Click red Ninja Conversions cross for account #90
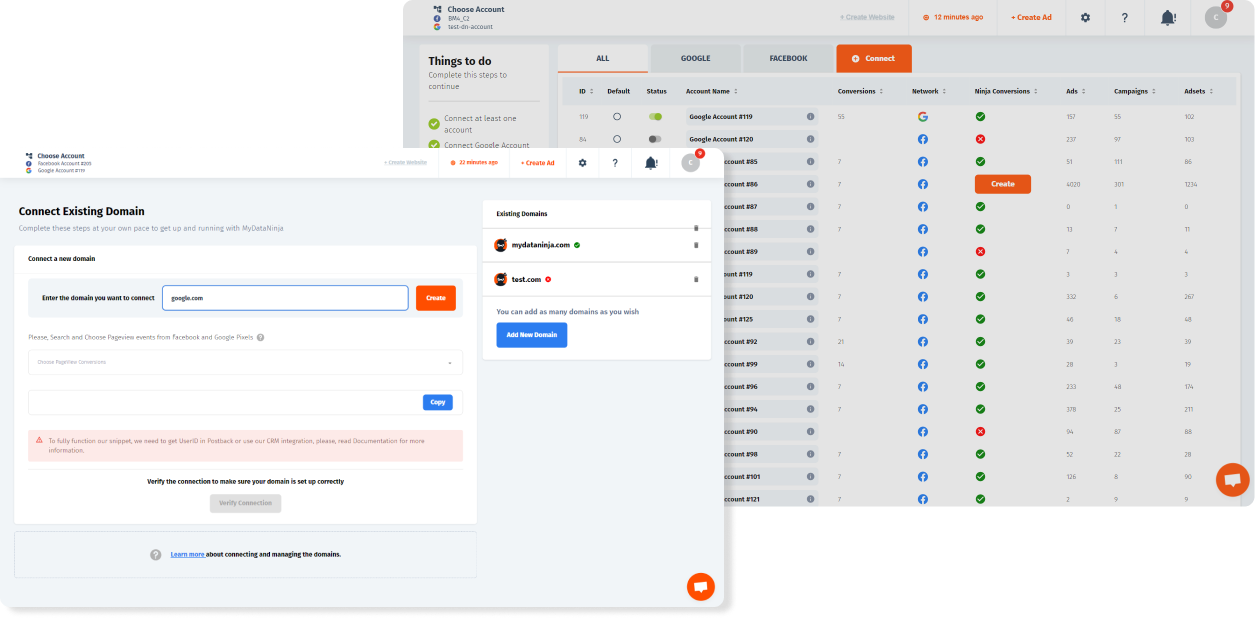1255x618 pixels. pyautogui.click(x=980, y=432)
